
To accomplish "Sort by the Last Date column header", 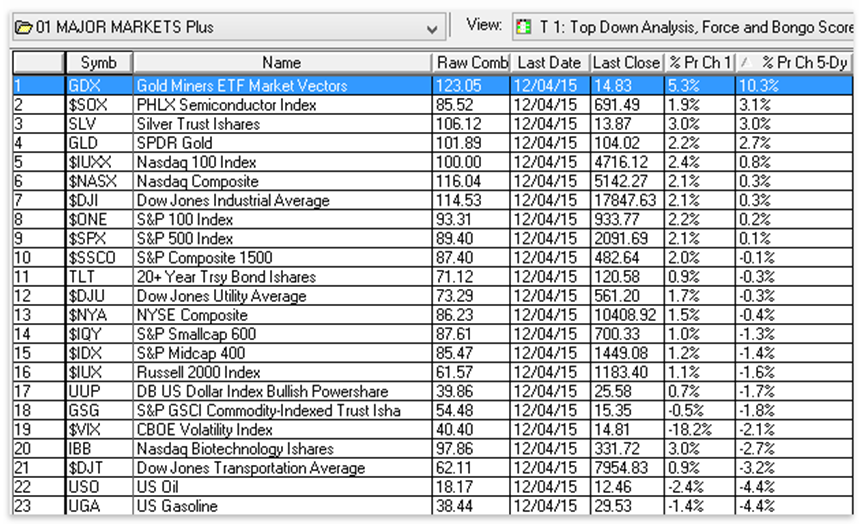I will (550, 63).
